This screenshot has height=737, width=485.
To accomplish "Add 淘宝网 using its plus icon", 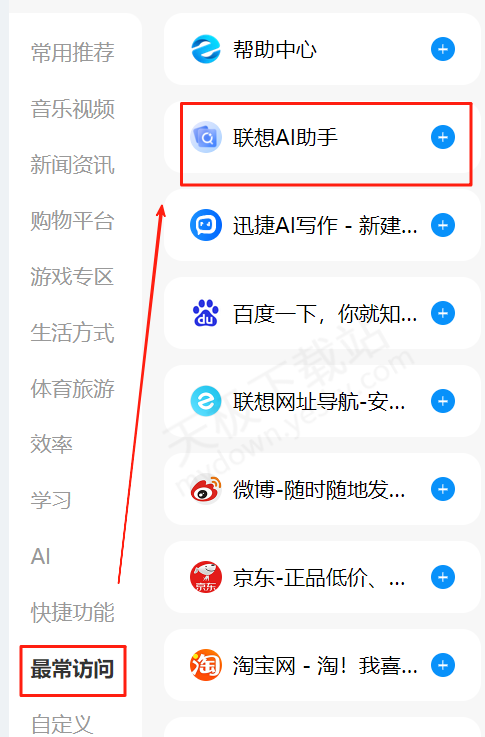I will pos(443,665).
